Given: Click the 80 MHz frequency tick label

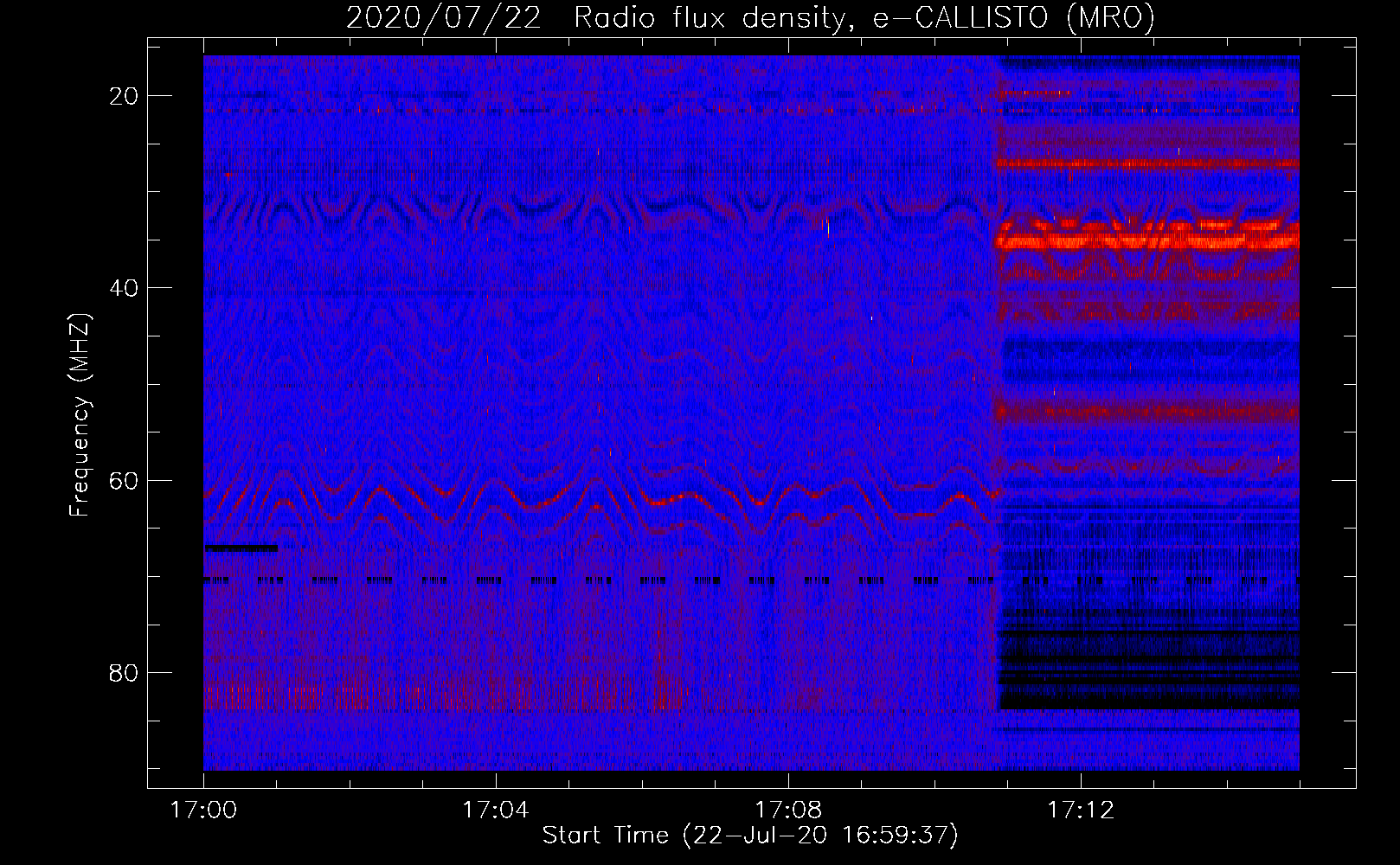Looking at the screenshot, I should [x=125, y=672].
